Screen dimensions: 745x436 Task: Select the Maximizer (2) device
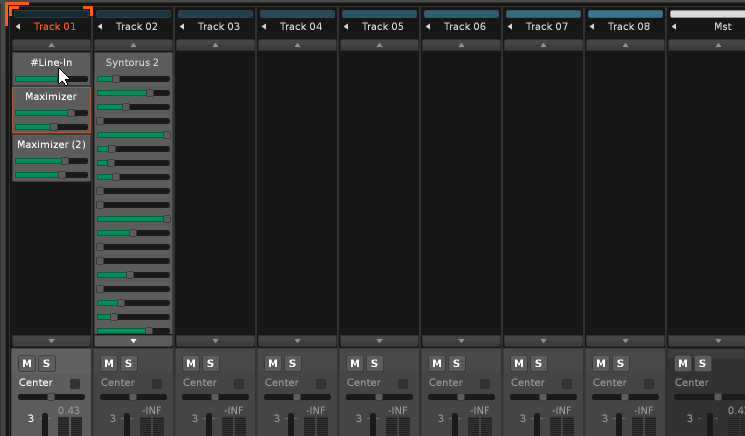click(51, 145)
